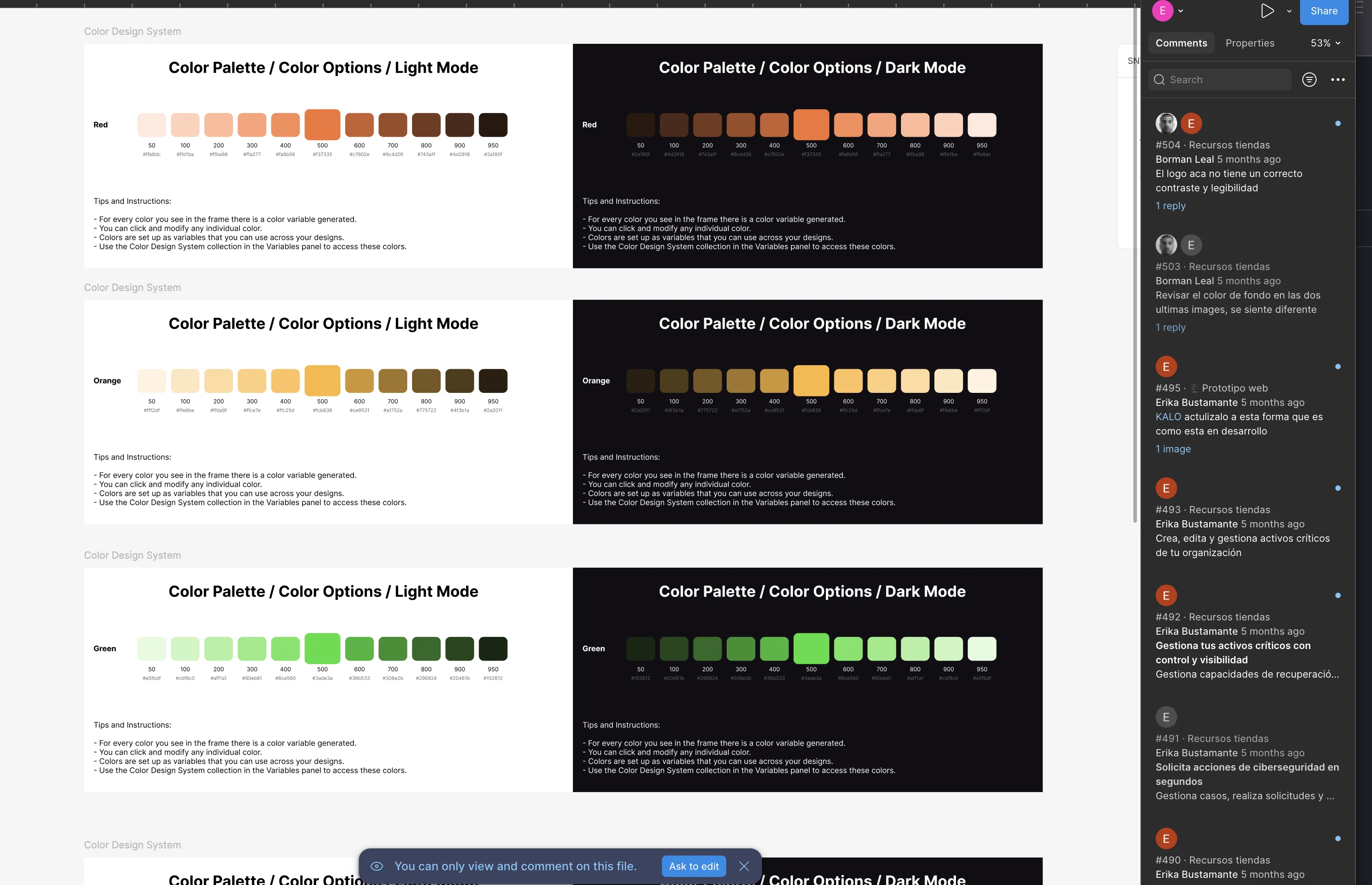Open '1 reply' under comment #504
This screenshot has height=885, width=1372.
1170,206
